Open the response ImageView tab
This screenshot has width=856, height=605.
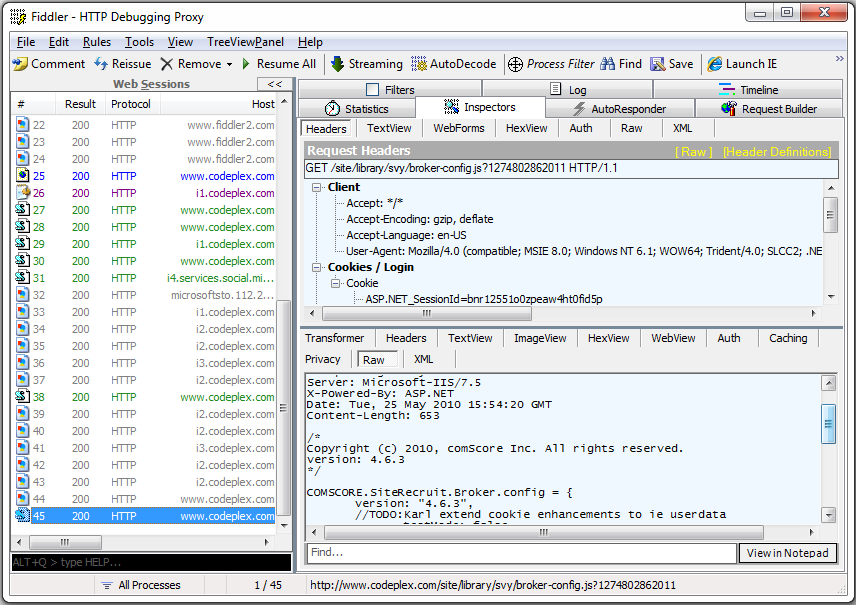540,338
